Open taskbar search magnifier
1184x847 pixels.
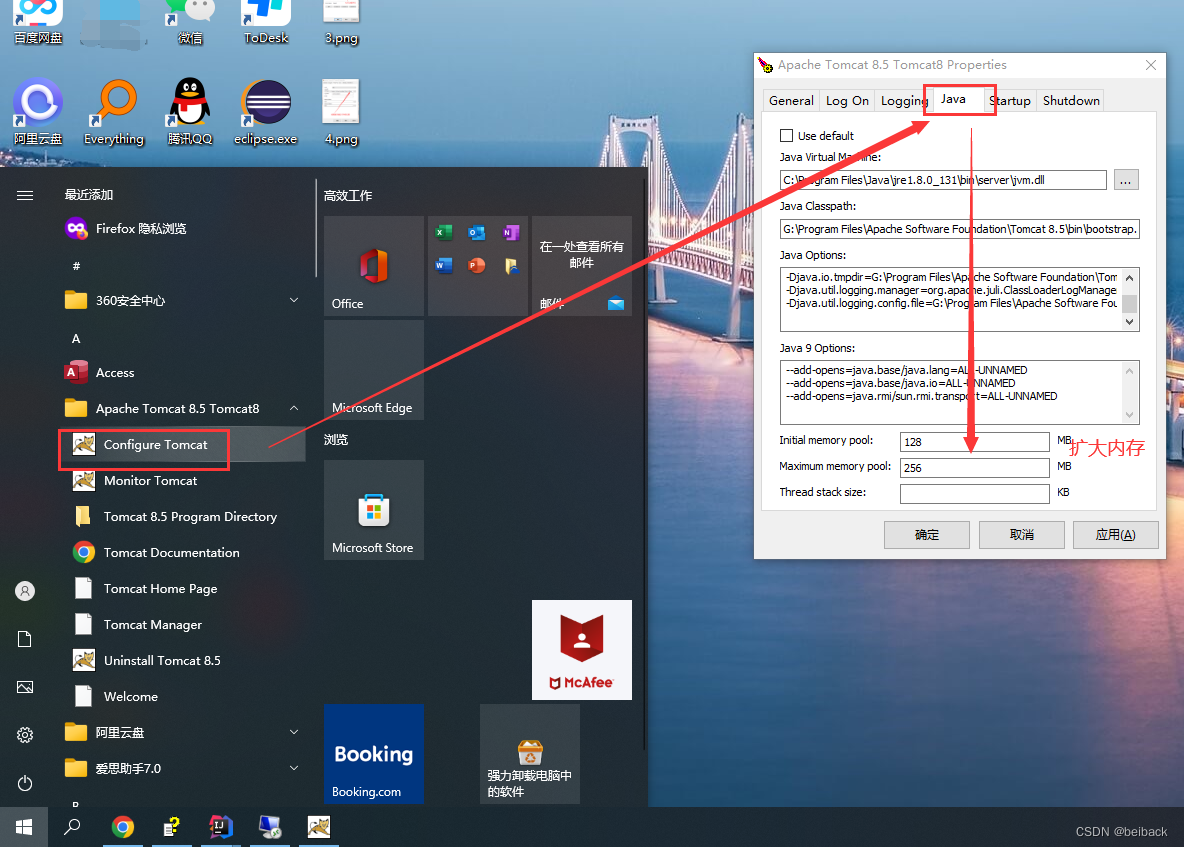click(72, 827)
